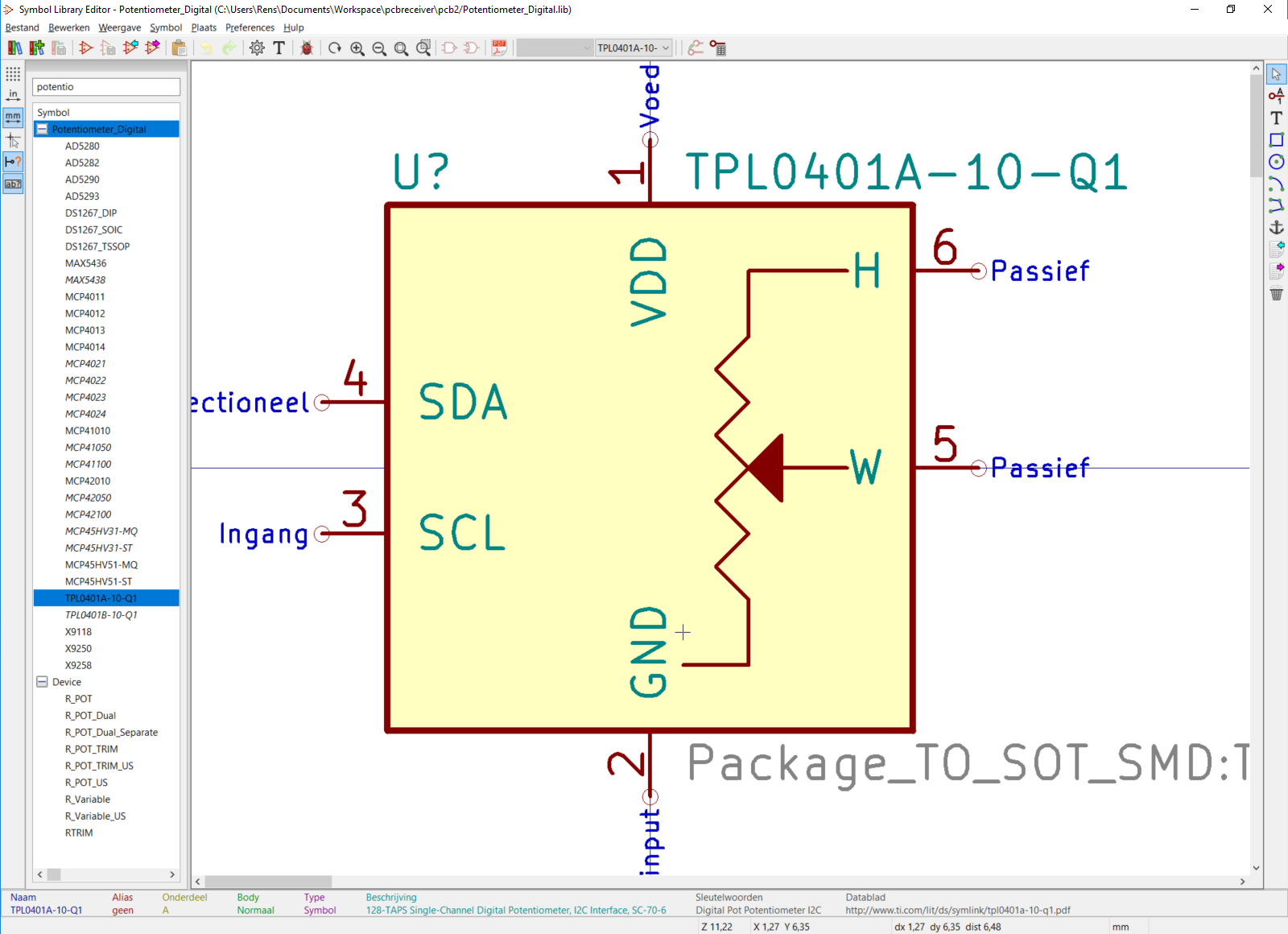Toggle units to millimeters
The width and height of the screenshot is (1288, 934).
13,117
